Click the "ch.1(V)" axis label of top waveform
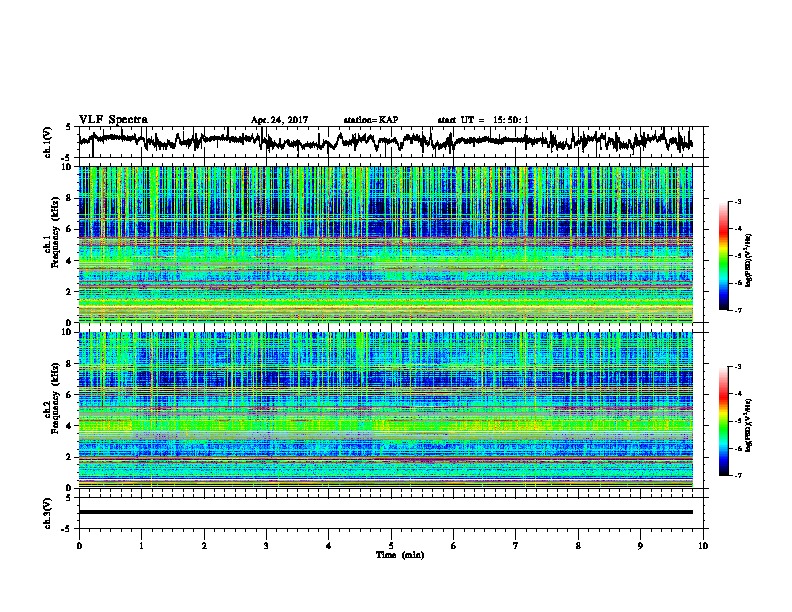The image size is (792, 612). [47, 142]
